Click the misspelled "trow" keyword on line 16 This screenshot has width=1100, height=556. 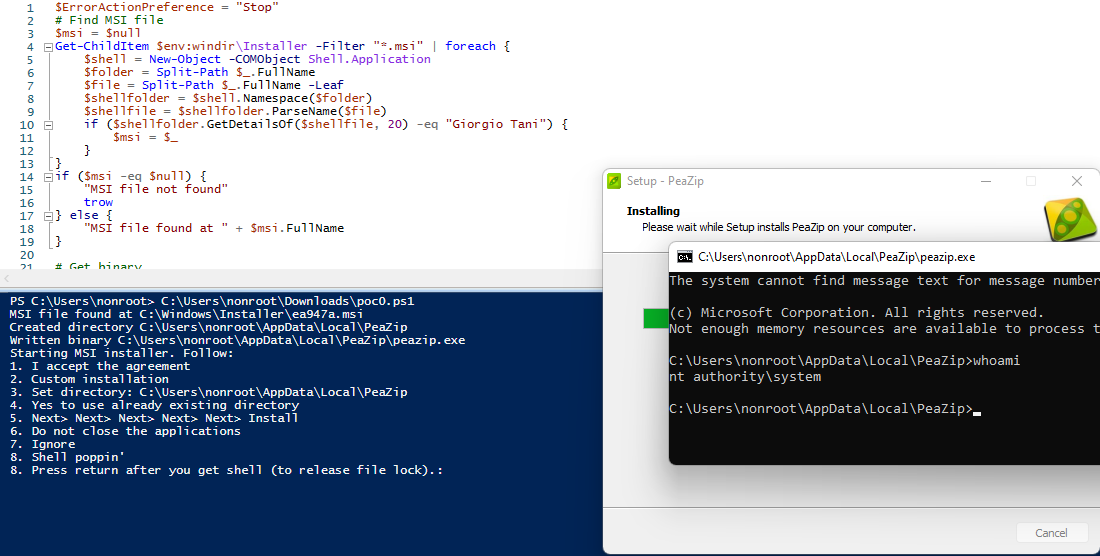click(98, 202)
